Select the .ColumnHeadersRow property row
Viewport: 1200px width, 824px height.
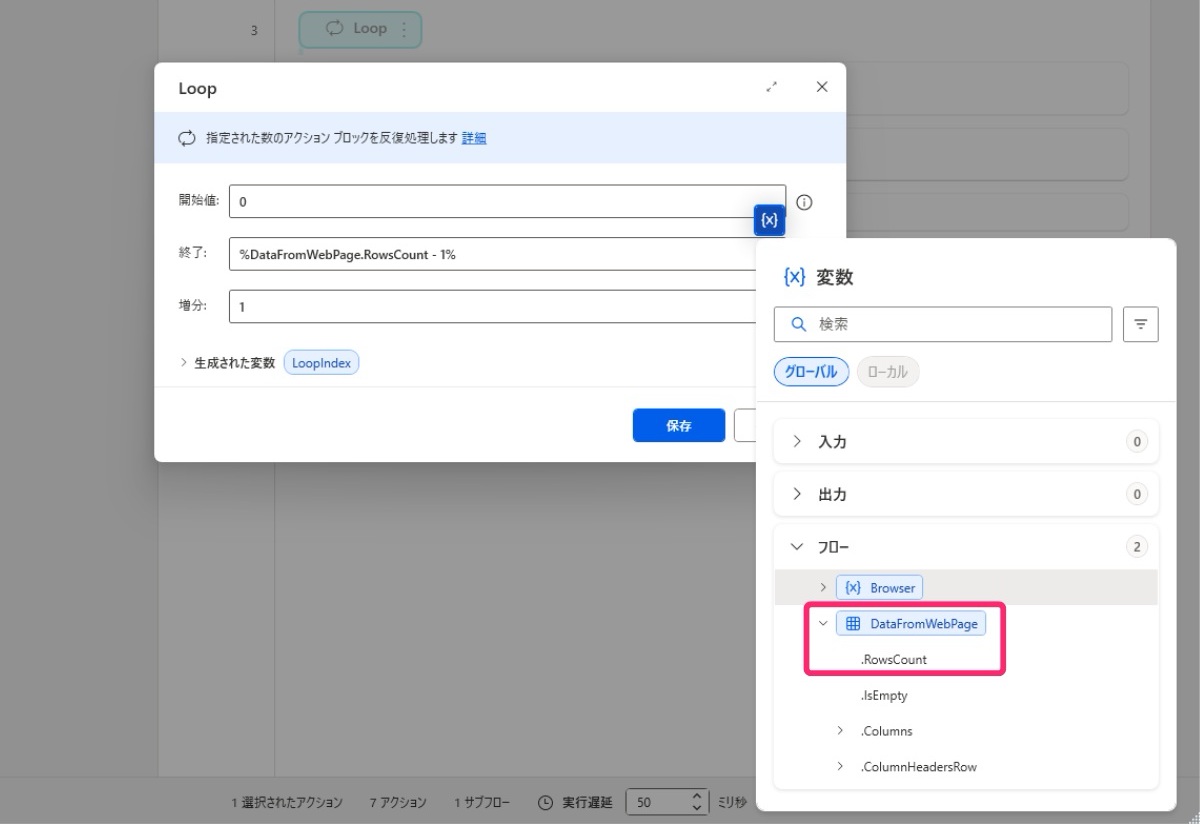pos(918,767)
